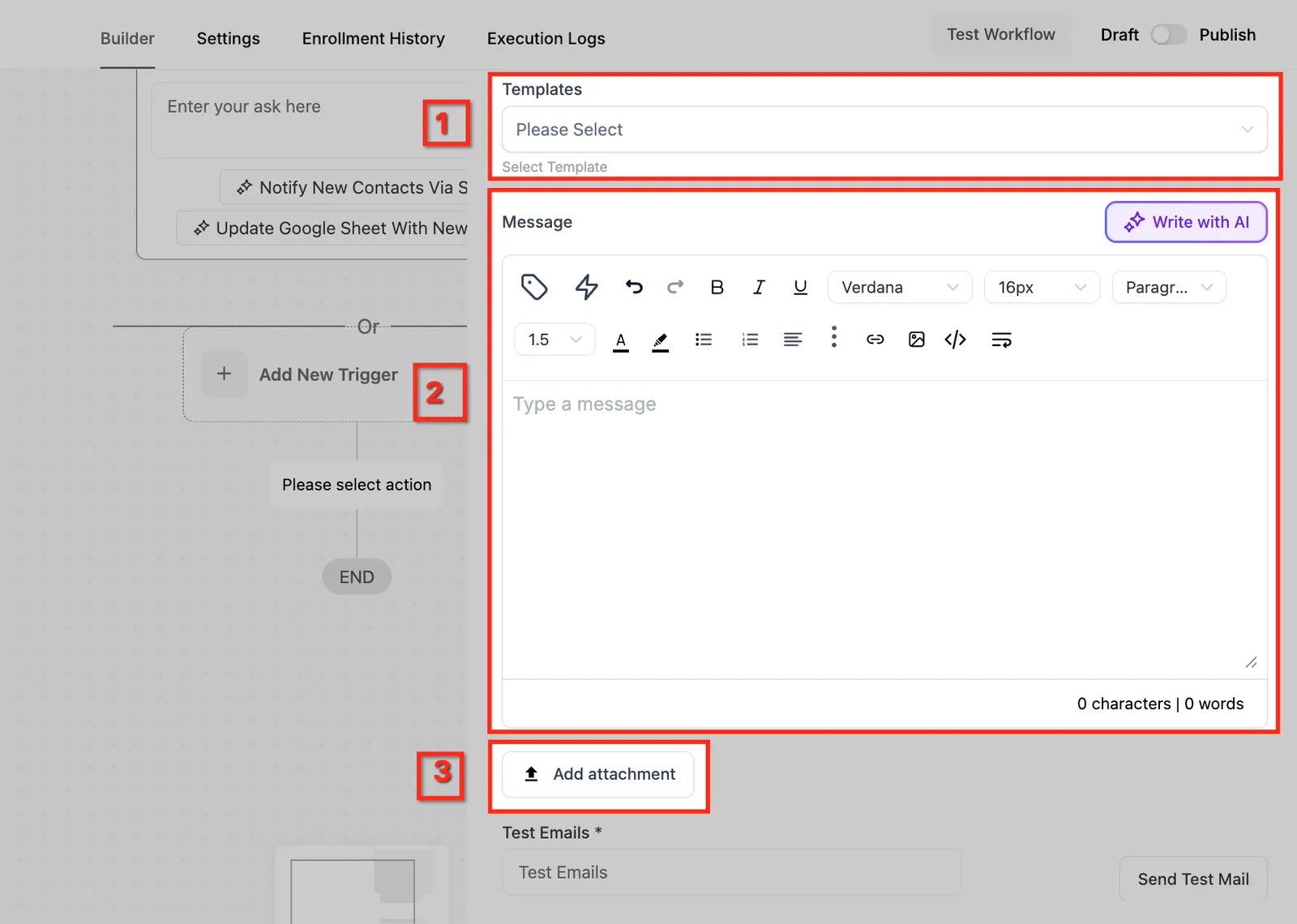This screenshot has width=1297, height=924.
Task: Open the 1.5 line height dropdown
Action: [554, 340]
